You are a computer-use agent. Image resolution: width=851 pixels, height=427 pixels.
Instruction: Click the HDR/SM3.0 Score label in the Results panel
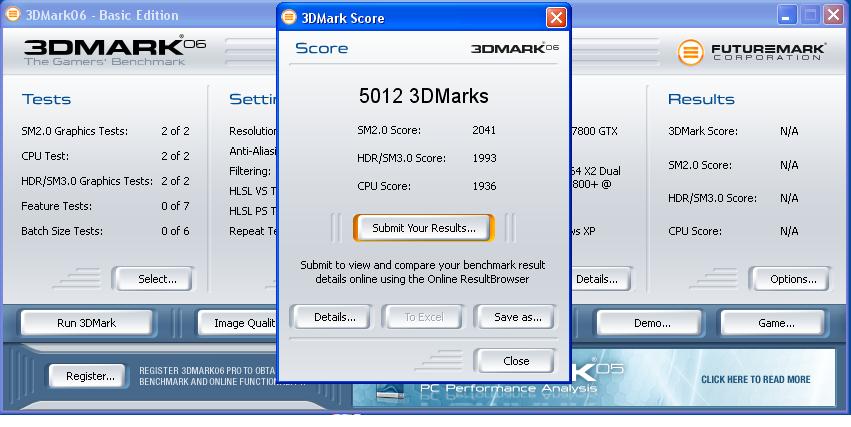(712, 198)
